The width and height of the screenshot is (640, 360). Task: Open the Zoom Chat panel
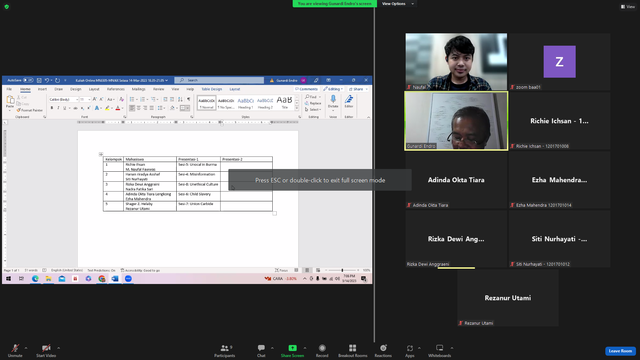[261, 350]
